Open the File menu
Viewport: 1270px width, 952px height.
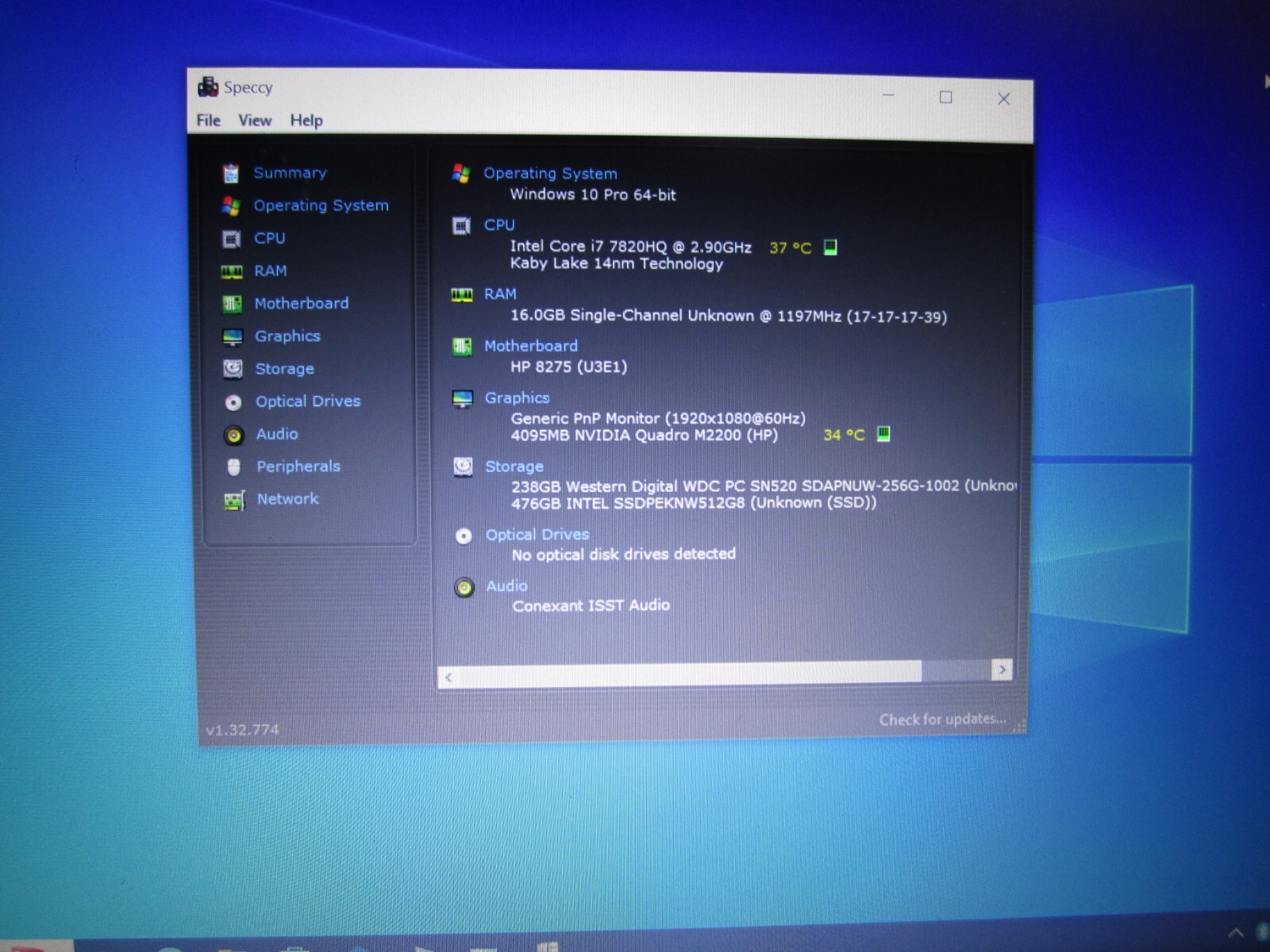209,120
